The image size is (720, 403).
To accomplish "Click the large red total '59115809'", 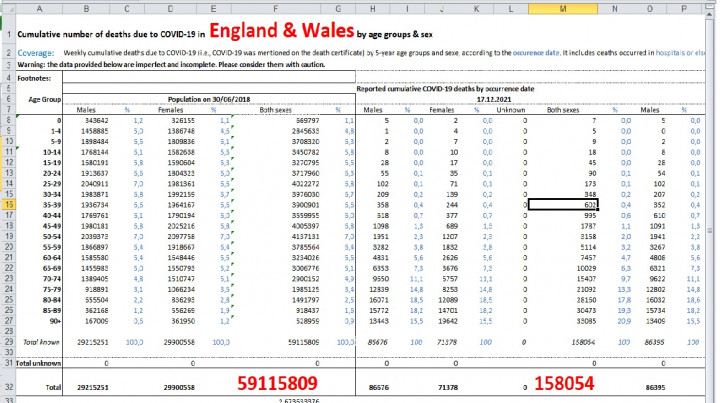I will tap(277, 383).
